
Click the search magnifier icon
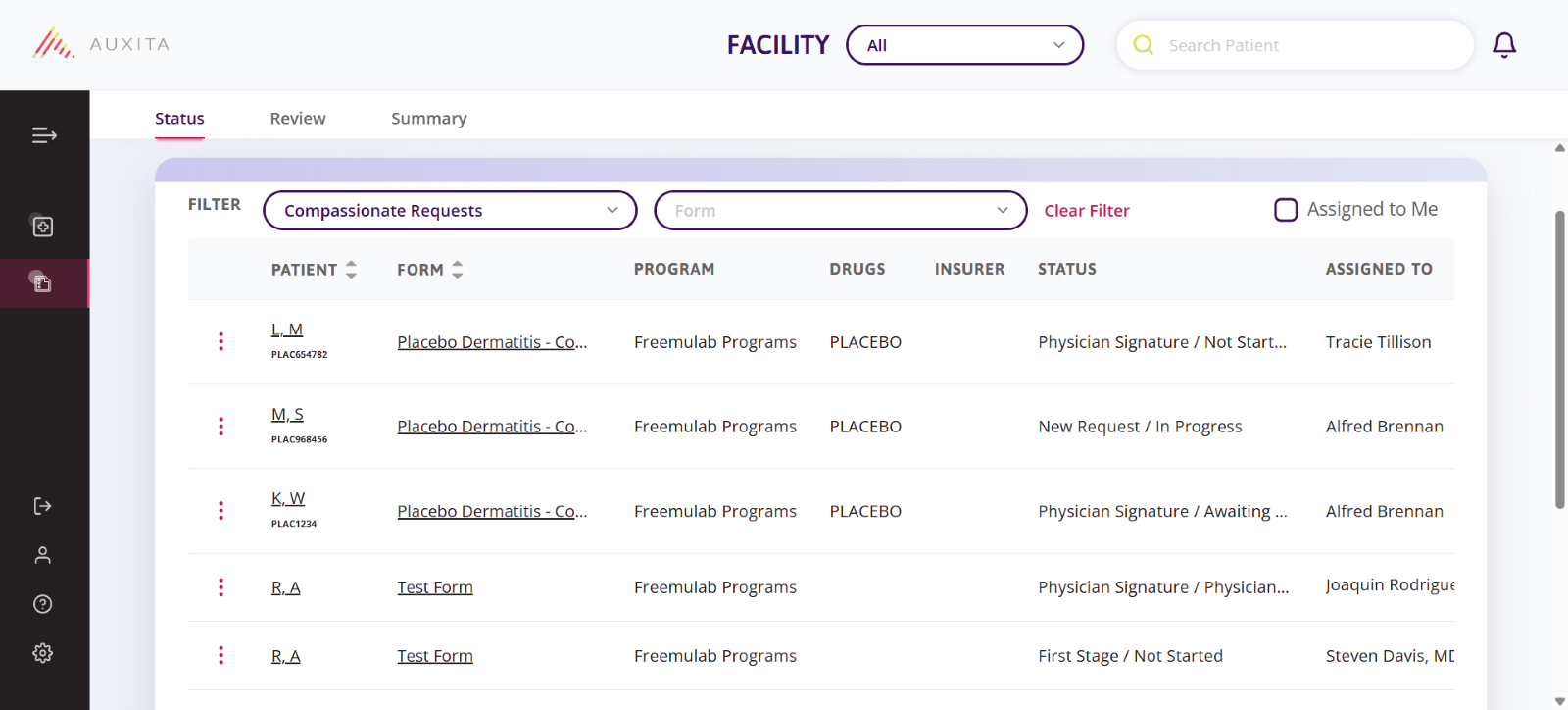tap(1143, 45)
